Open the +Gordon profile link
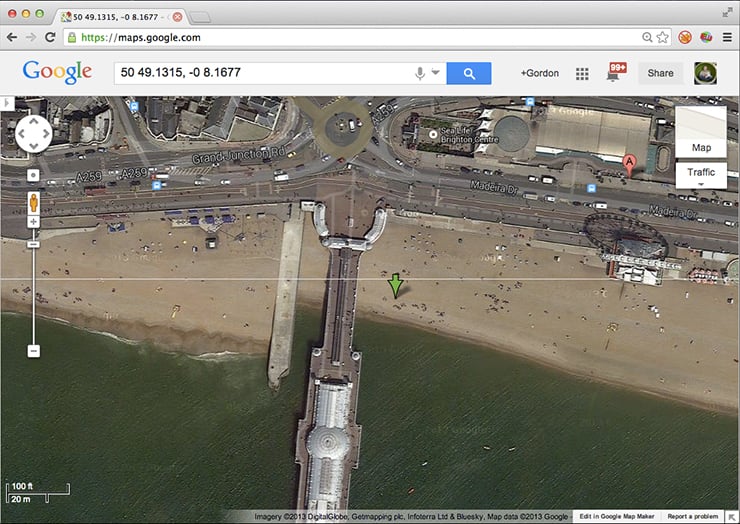This screenshot has width=740, height=524. click(540, 74)
